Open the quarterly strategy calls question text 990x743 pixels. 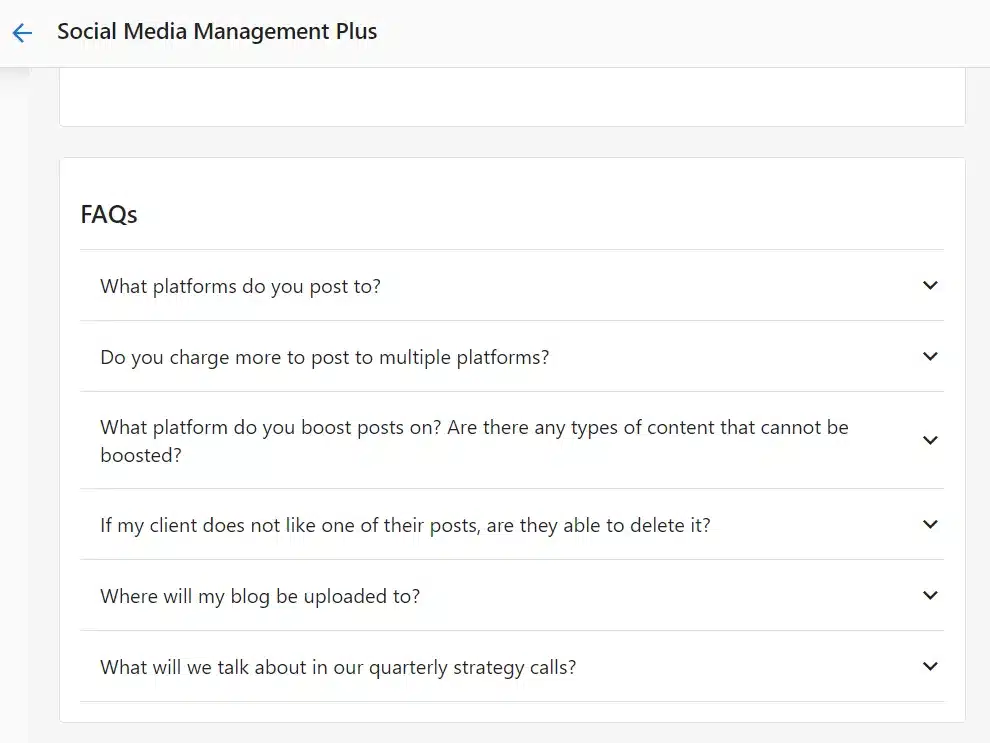pos(337,666)
